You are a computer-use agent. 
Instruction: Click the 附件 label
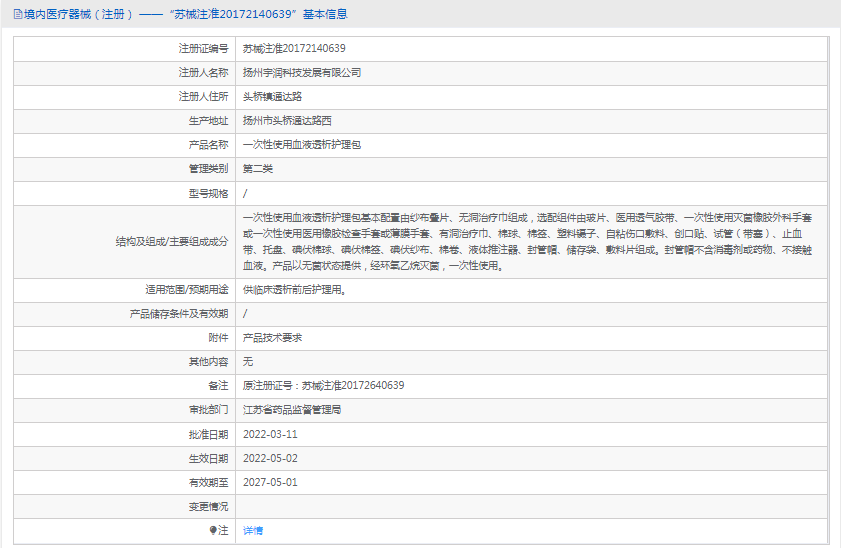218,338
